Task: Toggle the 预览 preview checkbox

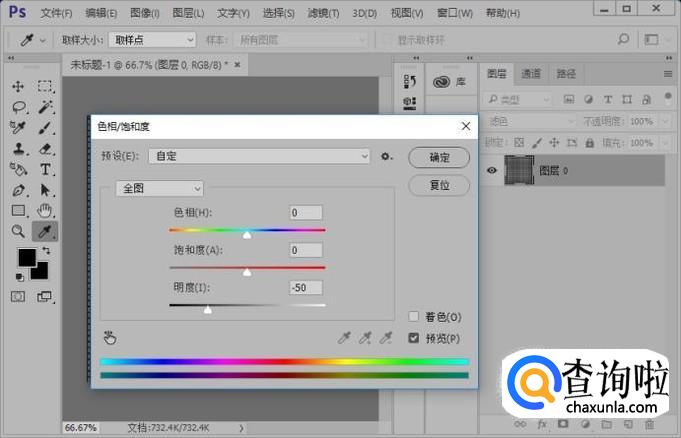Action: (414, 338)
